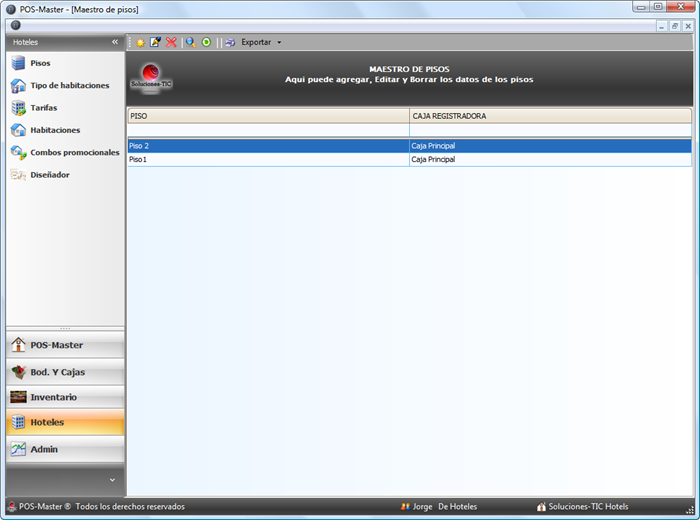Click the red X delete icon

(171, 42)
